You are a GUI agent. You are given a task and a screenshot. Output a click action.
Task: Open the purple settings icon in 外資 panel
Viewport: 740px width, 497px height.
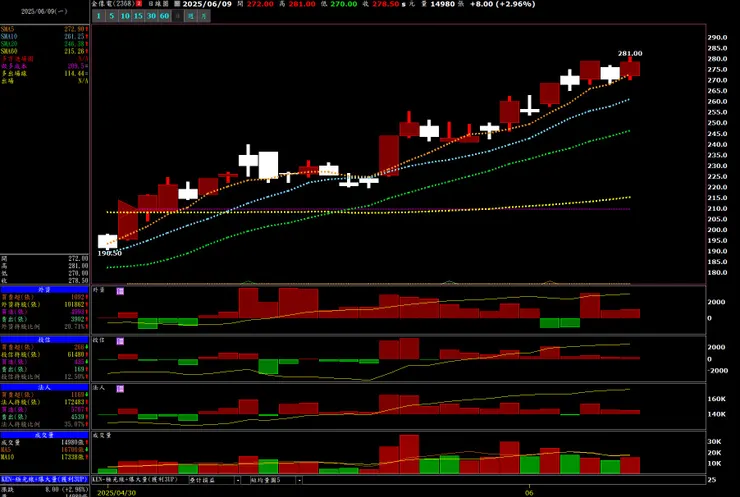(x=120, y=291)
